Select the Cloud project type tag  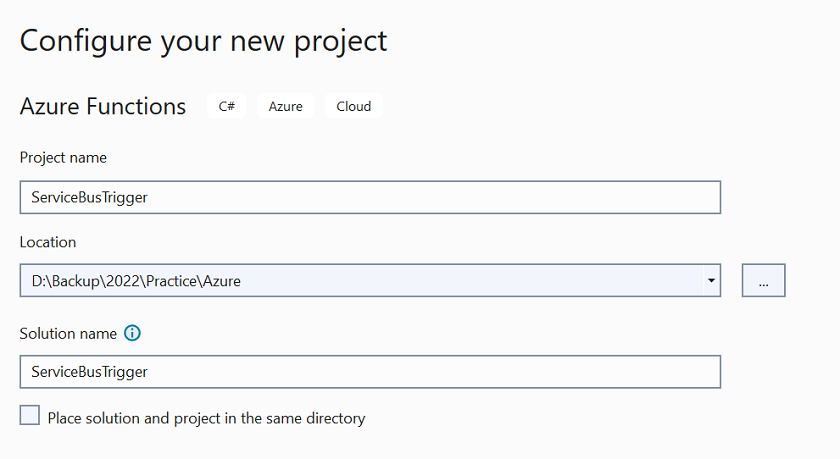354,106
